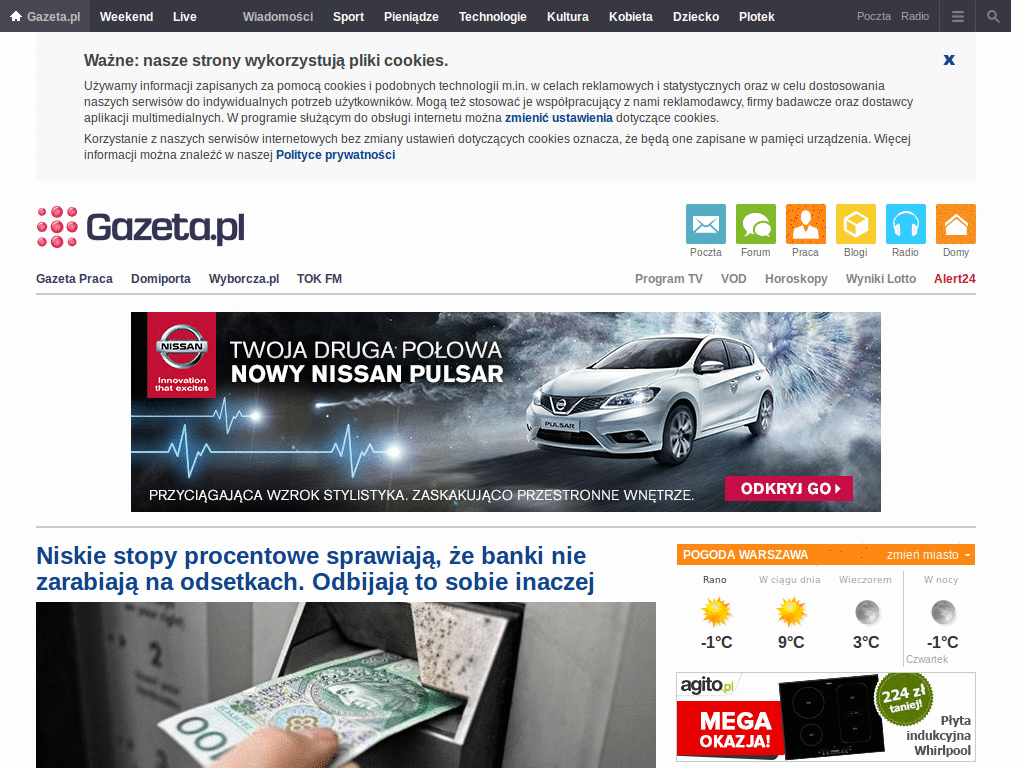Viewport: 1024px width, 768px height.
Task: Open Alert24 link
Action: [x=955, y=279]
